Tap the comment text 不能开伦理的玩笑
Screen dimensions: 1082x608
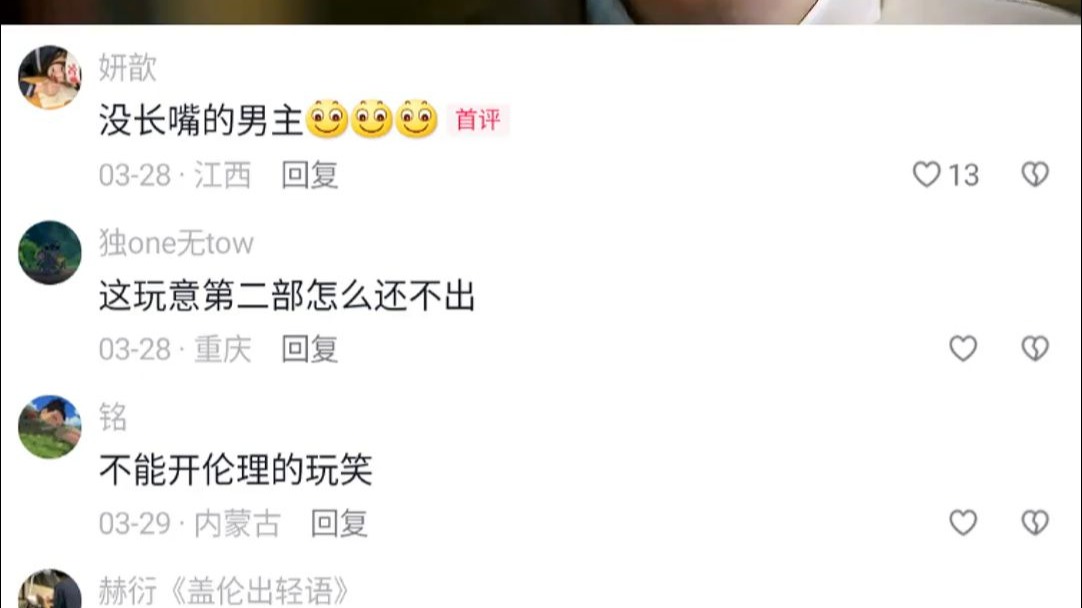(235, 470)
